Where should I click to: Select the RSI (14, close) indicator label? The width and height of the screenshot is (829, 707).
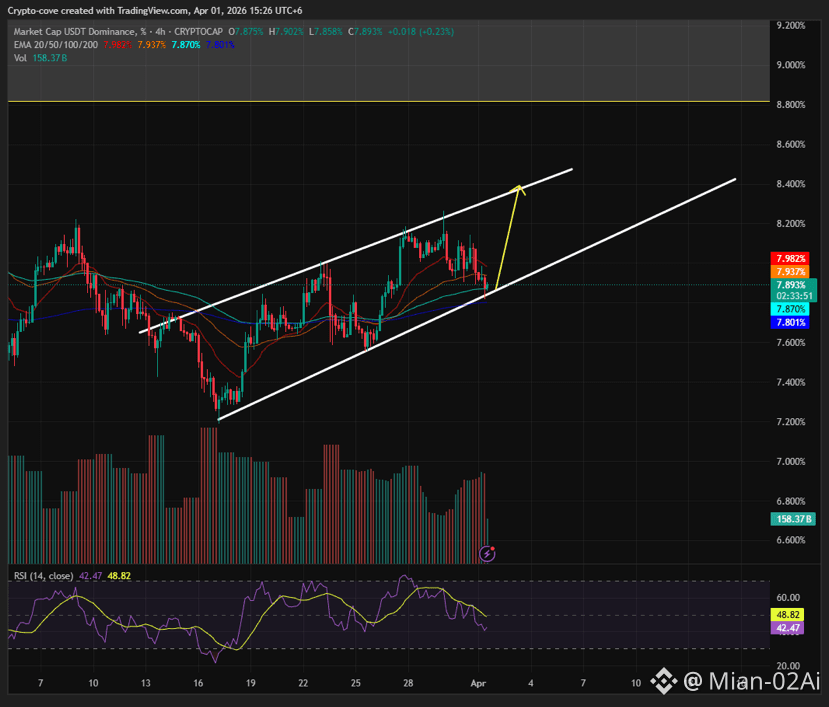click(43, 576)
